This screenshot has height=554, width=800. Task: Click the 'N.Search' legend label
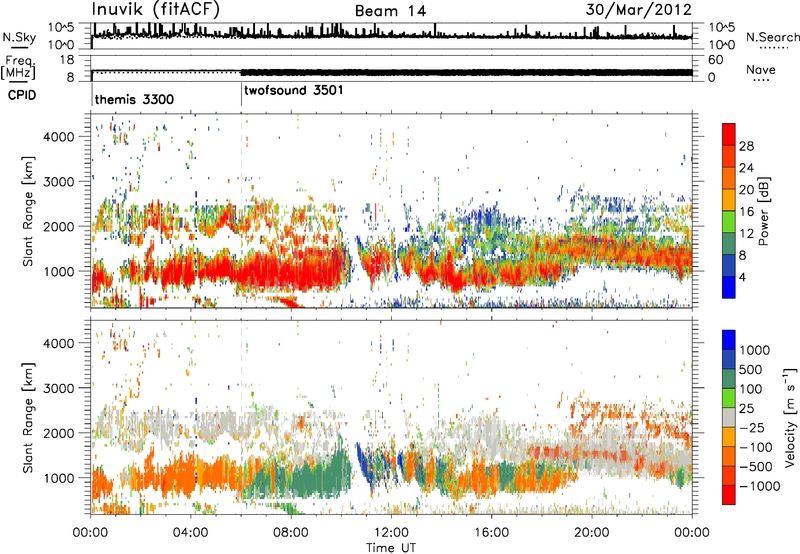pos(772,37)
